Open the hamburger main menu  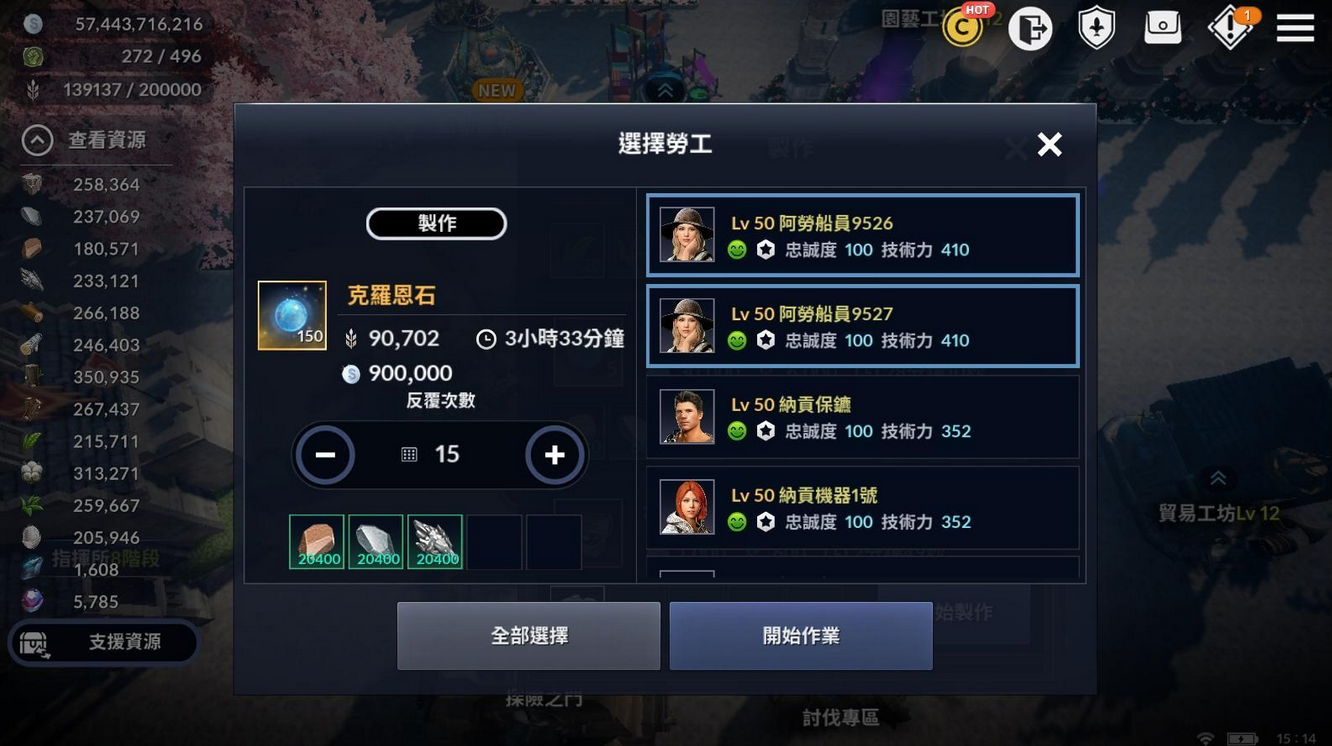(x=1295, y=28)
